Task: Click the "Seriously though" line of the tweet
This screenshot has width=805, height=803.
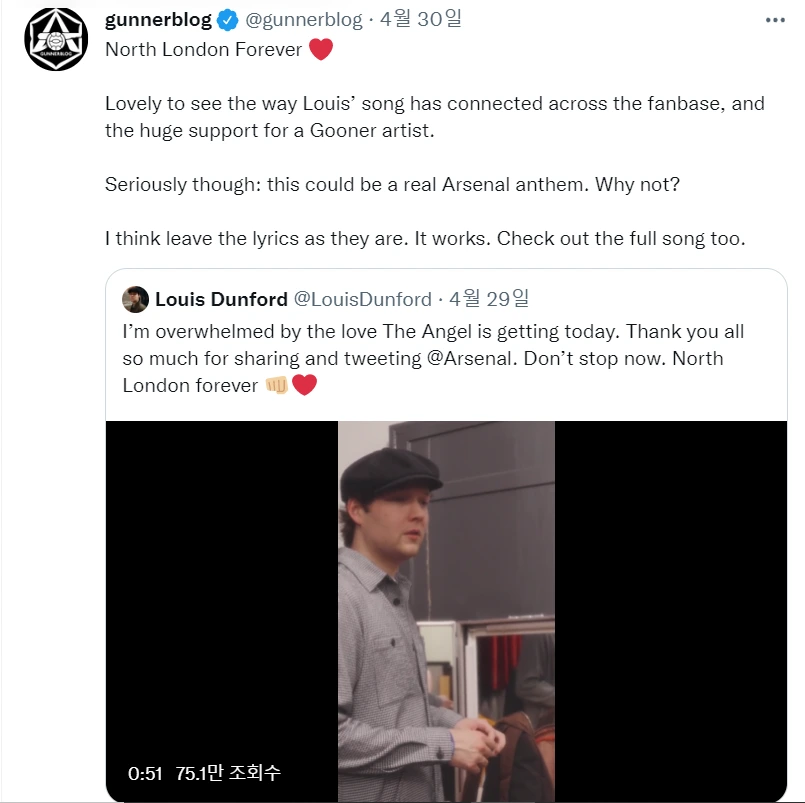Action: coord(392,184)
